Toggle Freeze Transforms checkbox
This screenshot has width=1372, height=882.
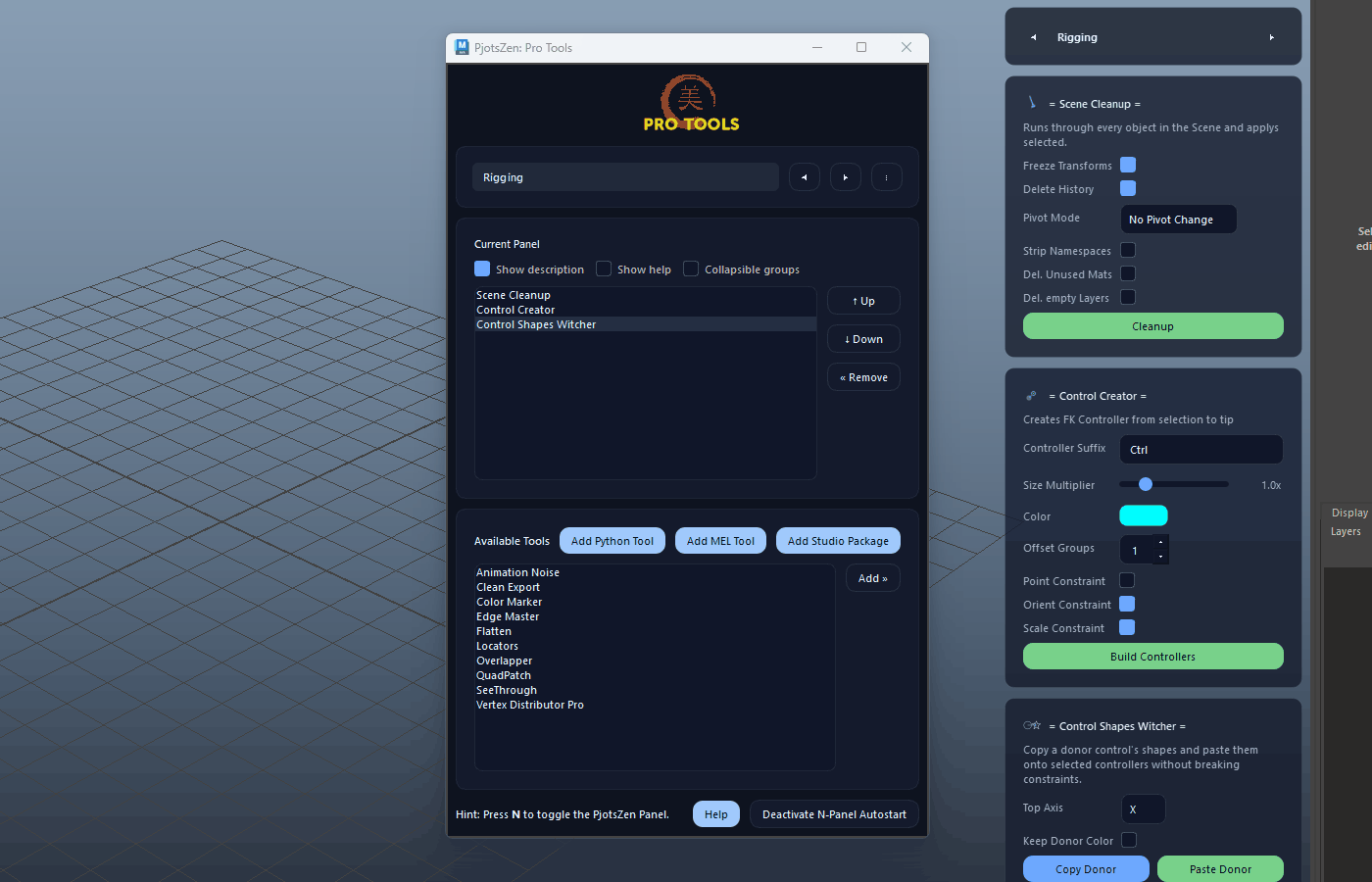tap(1128, 165)
